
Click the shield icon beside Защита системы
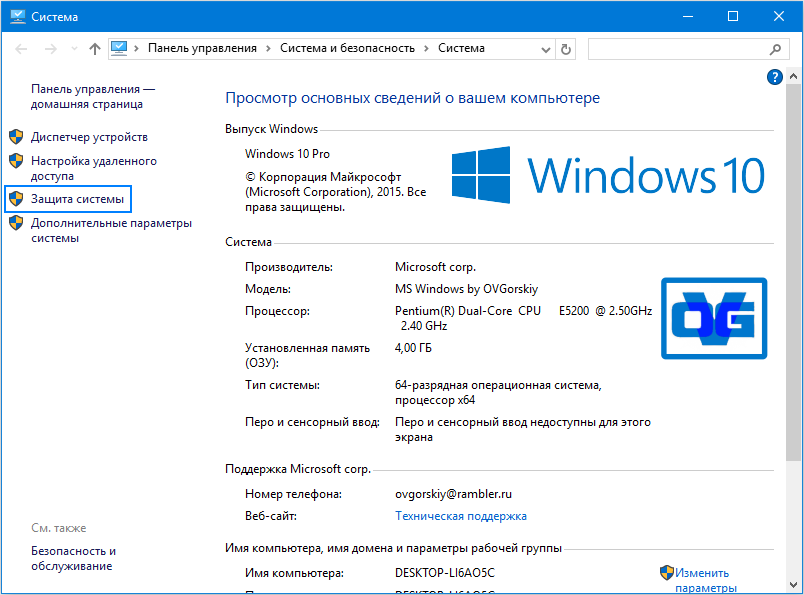pyautogui.click(x=14, y=199)
